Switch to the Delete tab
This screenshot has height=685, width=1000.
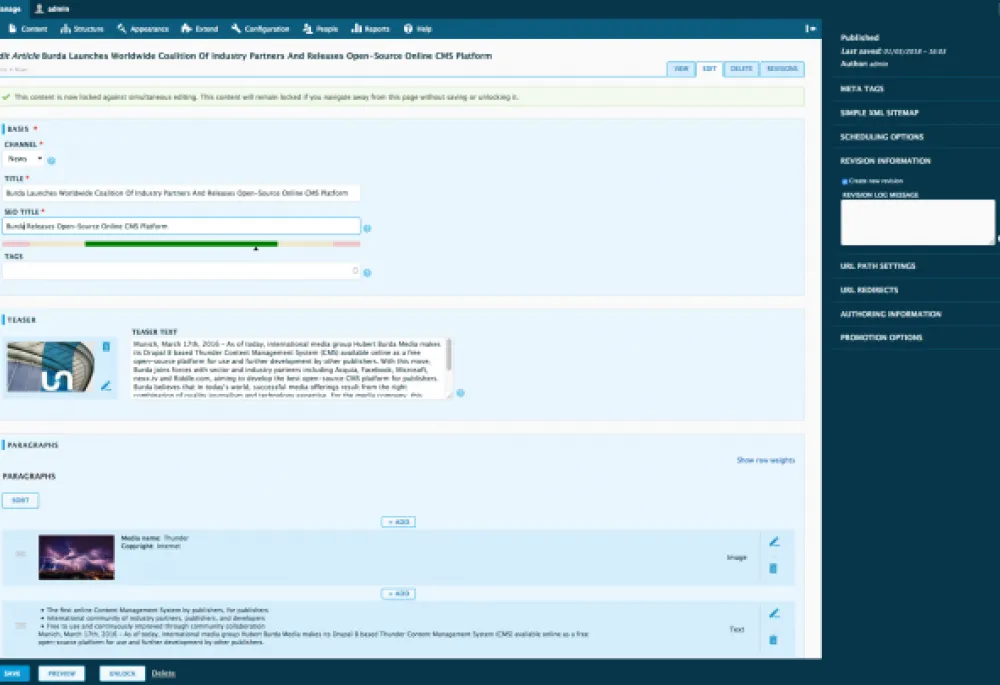[741, 69]
